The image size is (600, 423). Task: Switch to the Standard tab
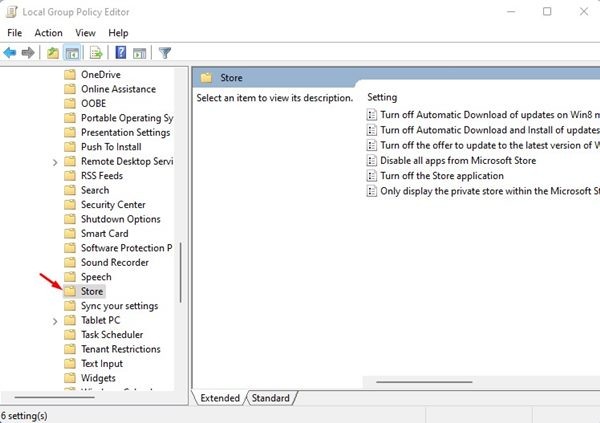[271, 398]
